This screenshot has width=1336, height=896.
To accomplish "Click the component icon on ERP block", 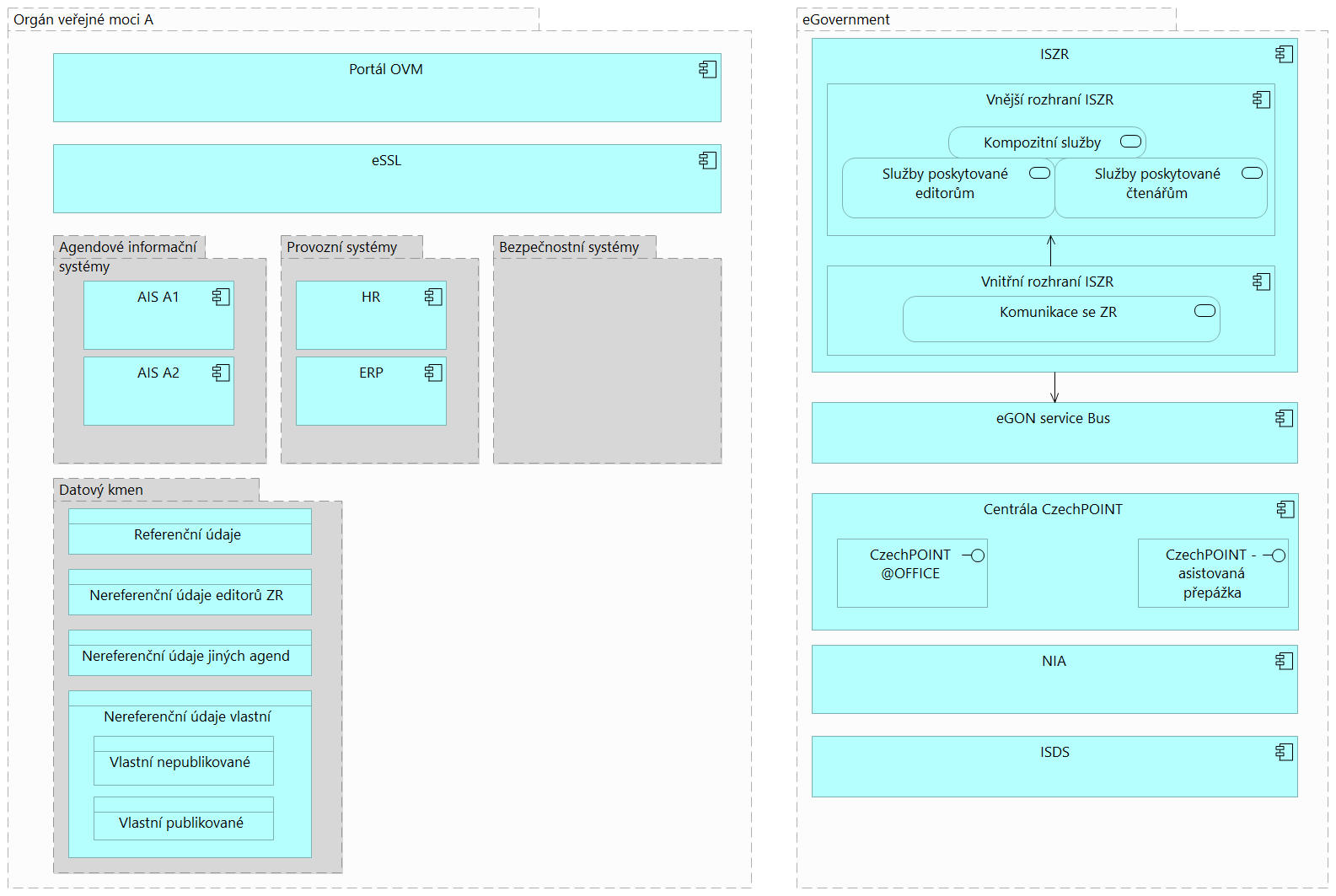I will pyautogui.click(x=433, y=373).
